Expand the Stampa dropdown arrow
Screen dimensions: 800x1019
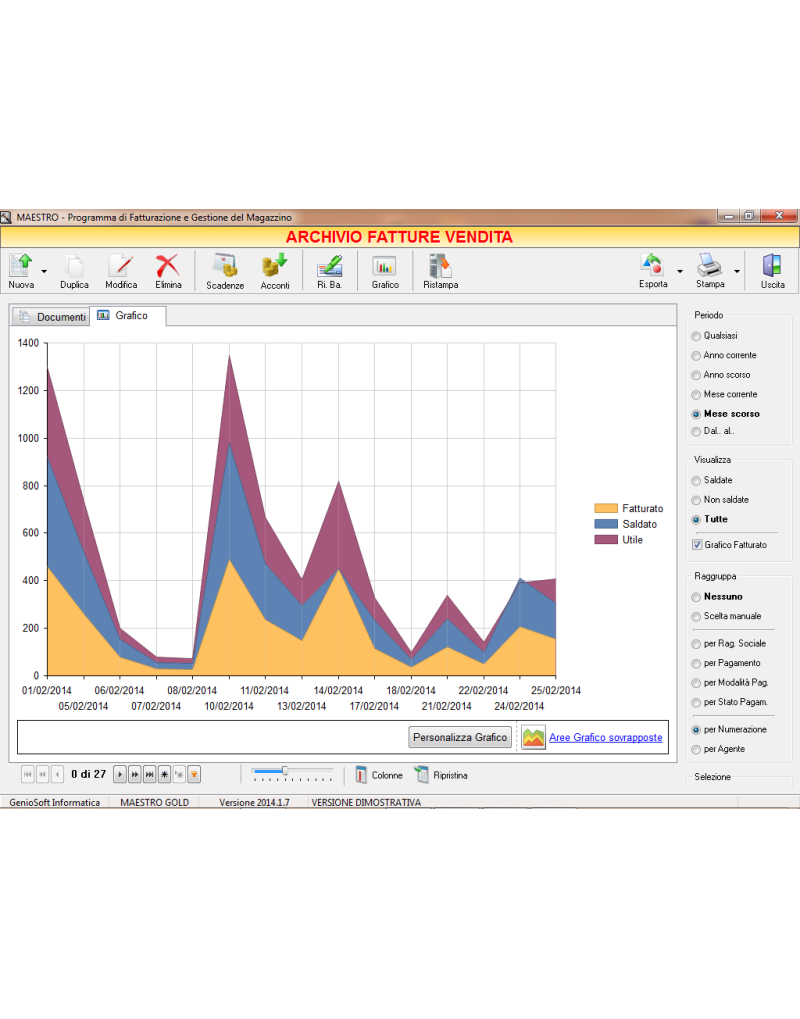[x=737, y=271]
